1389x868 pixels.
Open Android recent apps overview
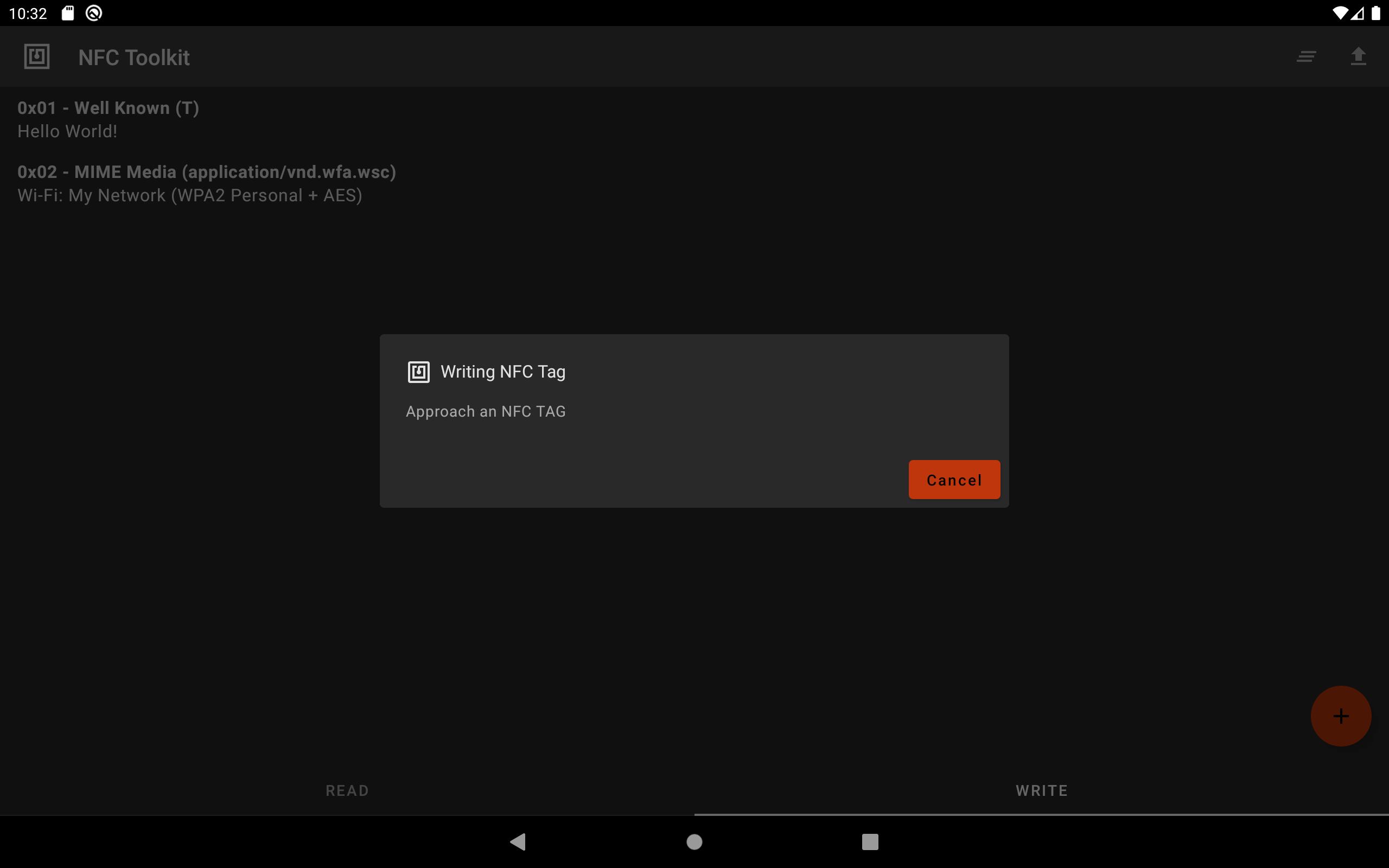pyautogui.click(x=870, y=841)
